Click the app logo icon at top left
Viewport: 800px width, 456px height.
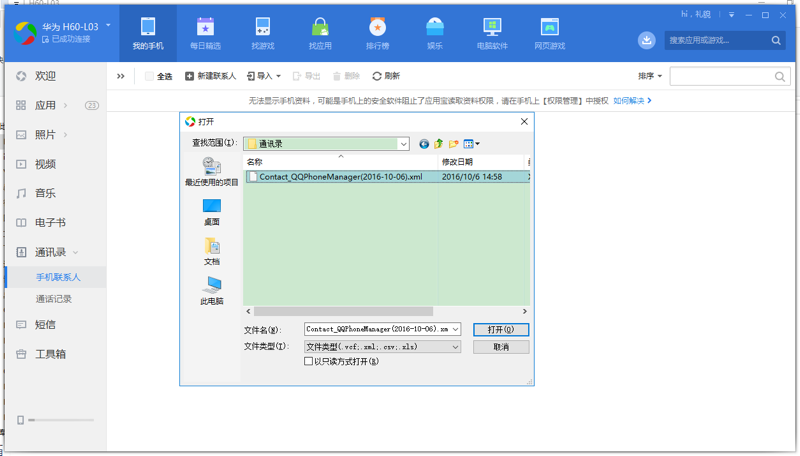click(25, 32)
